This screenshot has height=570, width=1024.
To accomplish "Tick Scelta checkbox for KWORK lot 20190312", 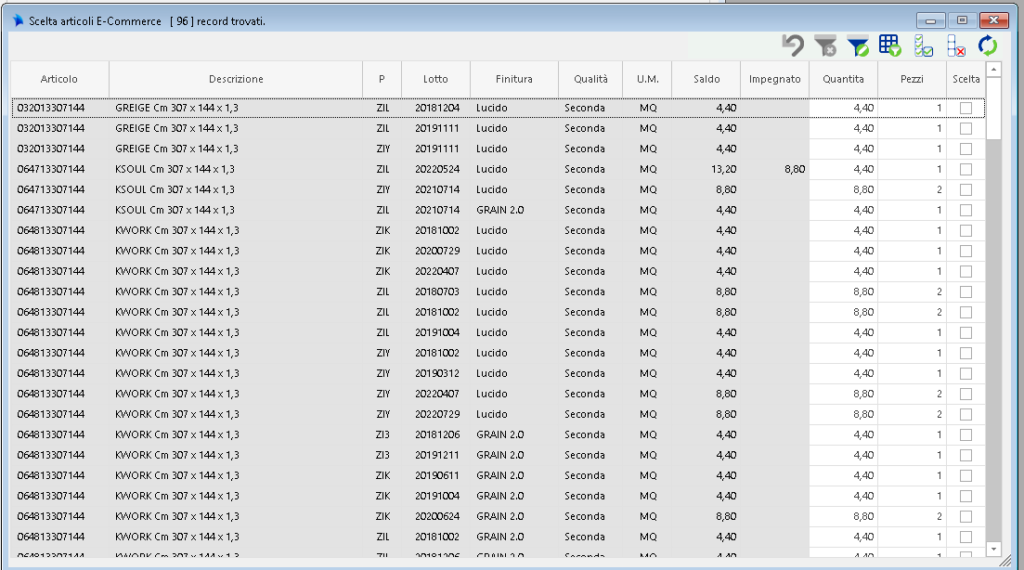I will pyautogui.click(x=966, y=373).
